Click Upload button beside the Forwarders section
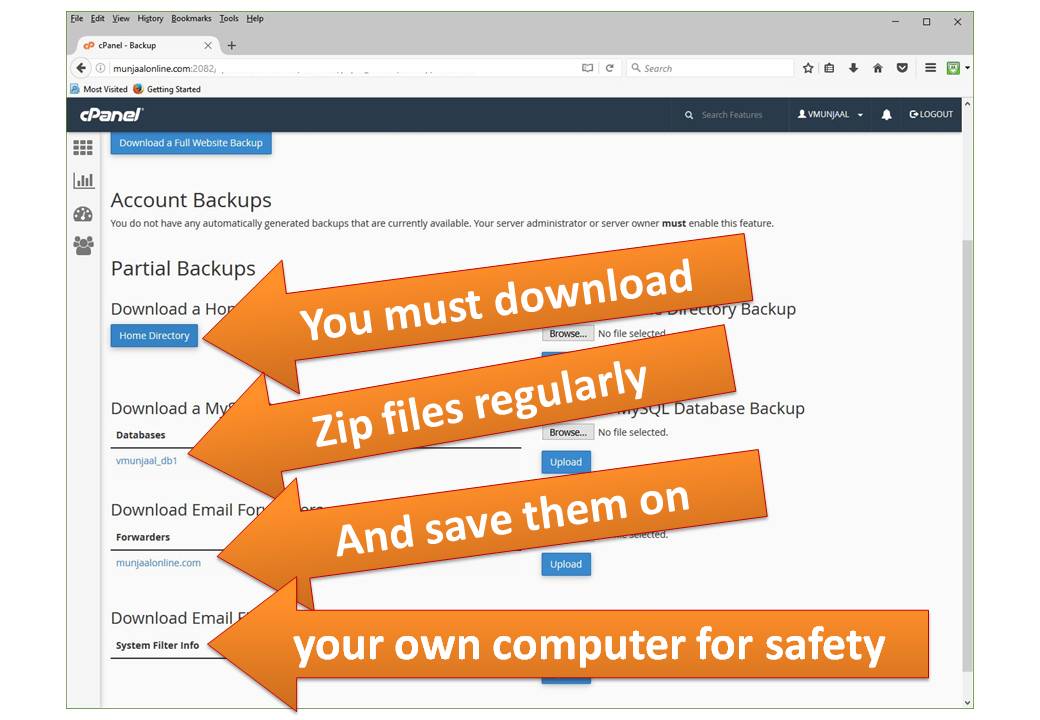The height and width of the screenshot is (720, 1040). pos(566,564)
